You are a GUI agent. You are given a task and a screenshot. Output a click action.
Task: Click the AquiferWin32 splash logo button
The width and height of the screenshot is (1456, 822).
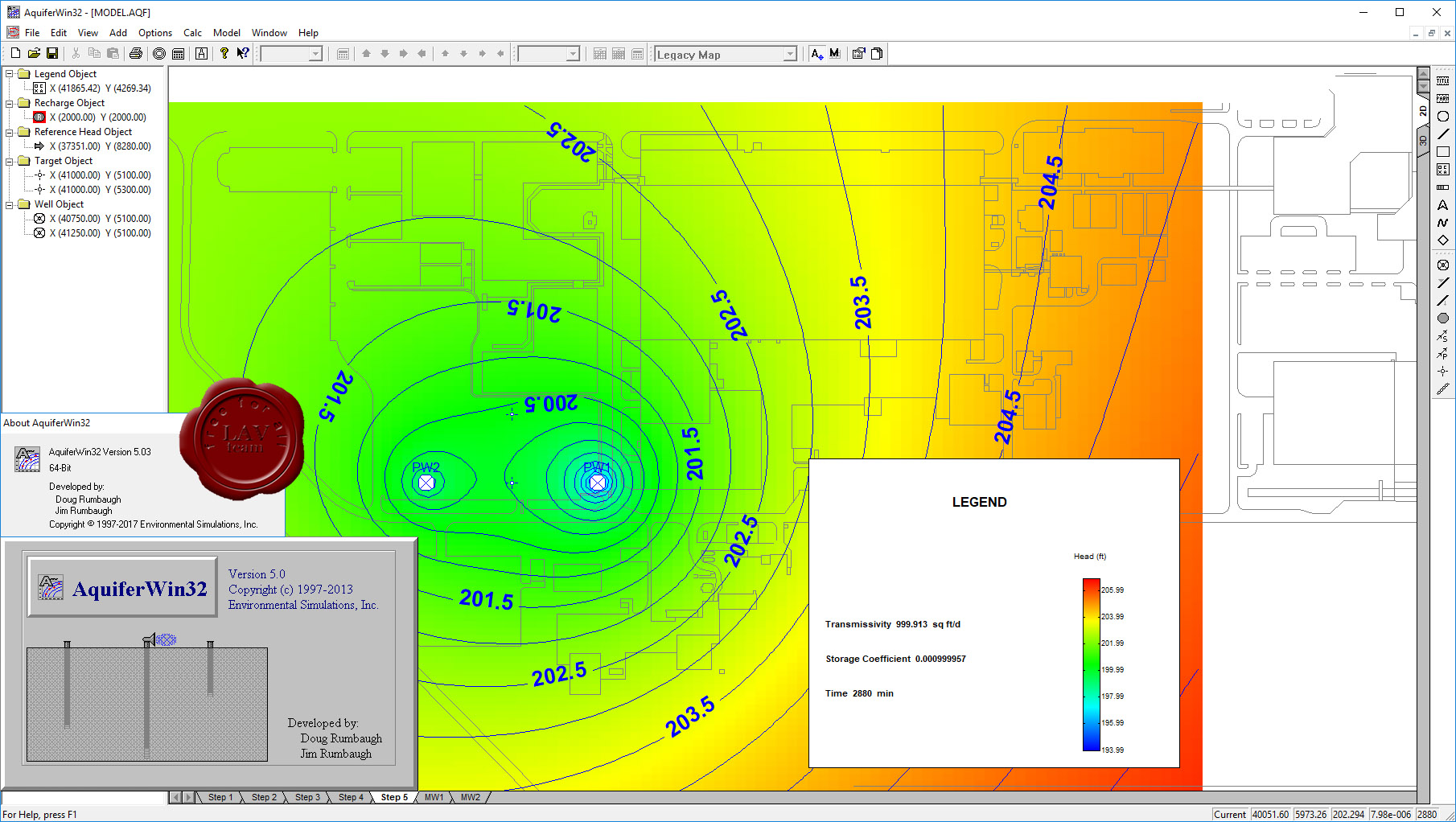click(123, 588)
